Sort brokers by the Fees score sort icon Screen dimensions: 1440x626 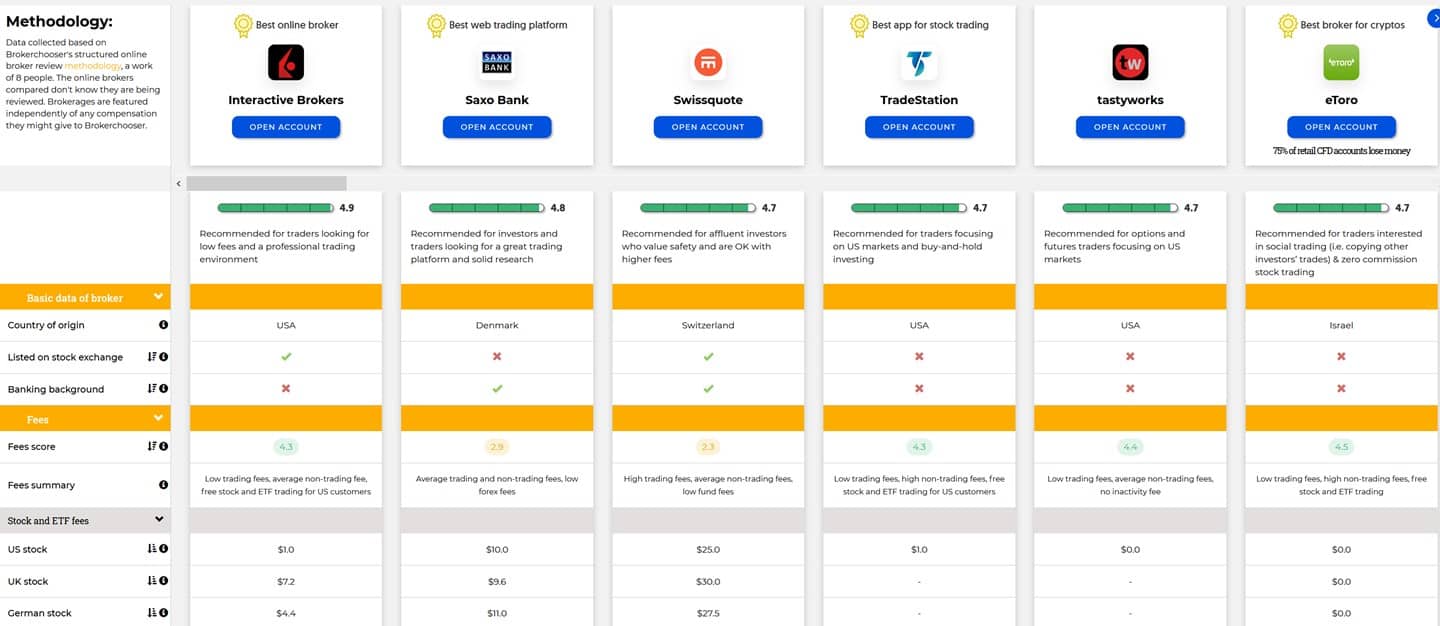(152, 447)
